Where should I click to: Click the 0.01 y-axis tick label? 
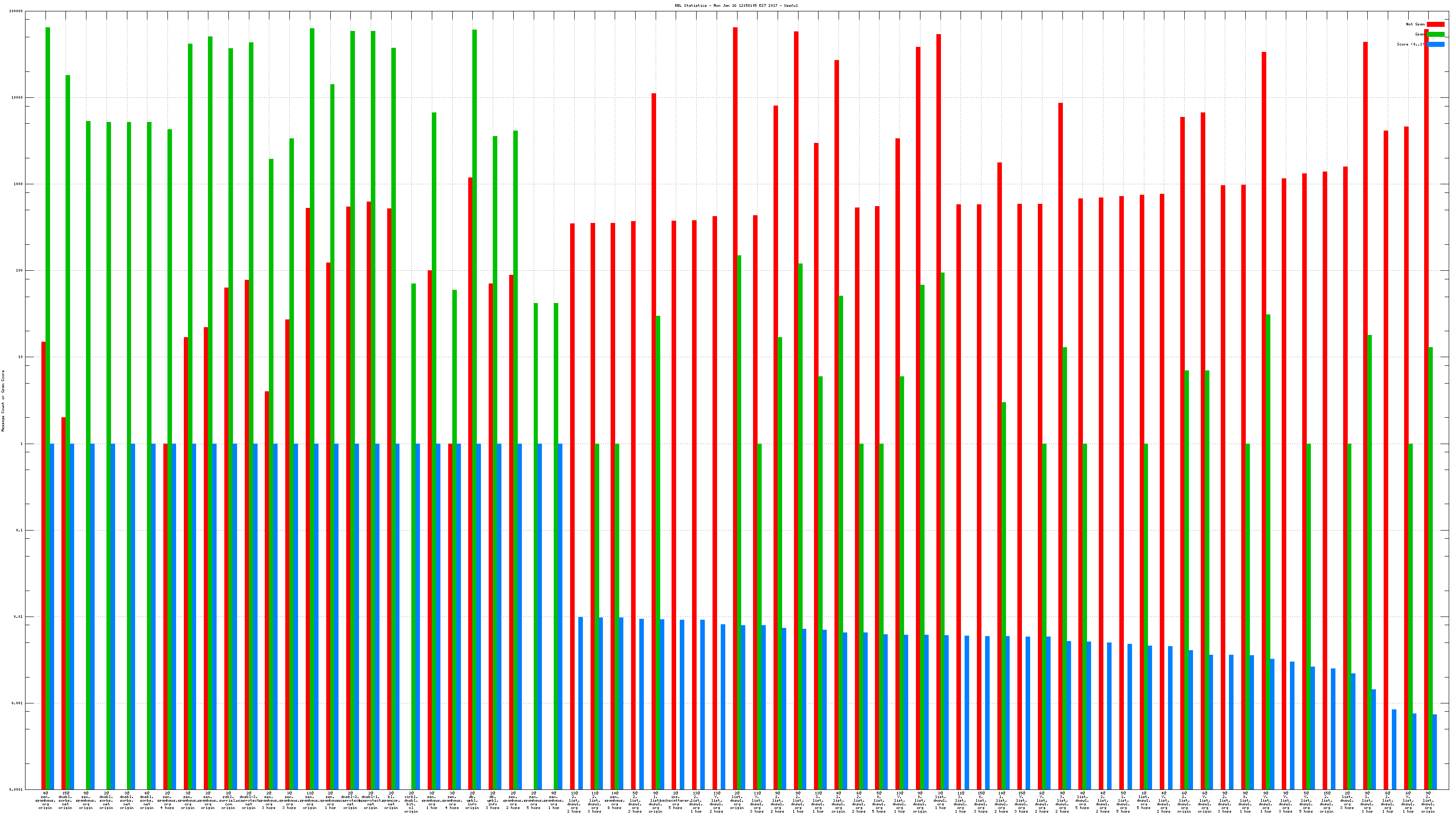[19, 617]
